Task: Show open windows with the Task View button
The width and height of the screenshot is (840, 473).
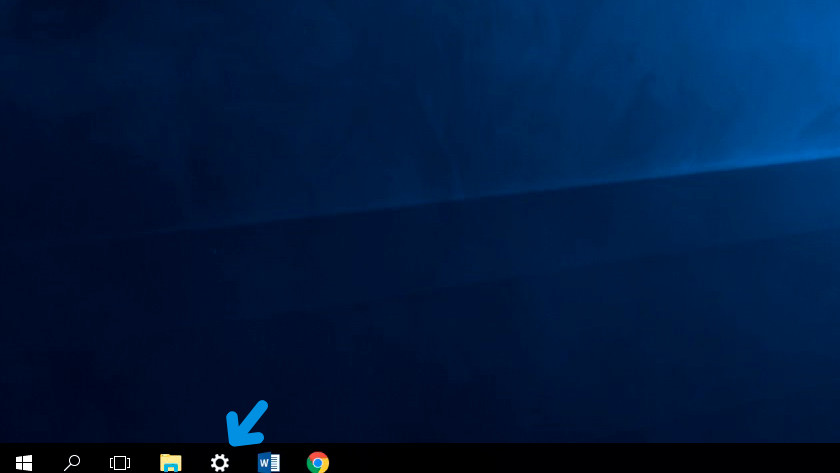Action: click(x=120, y=462)
